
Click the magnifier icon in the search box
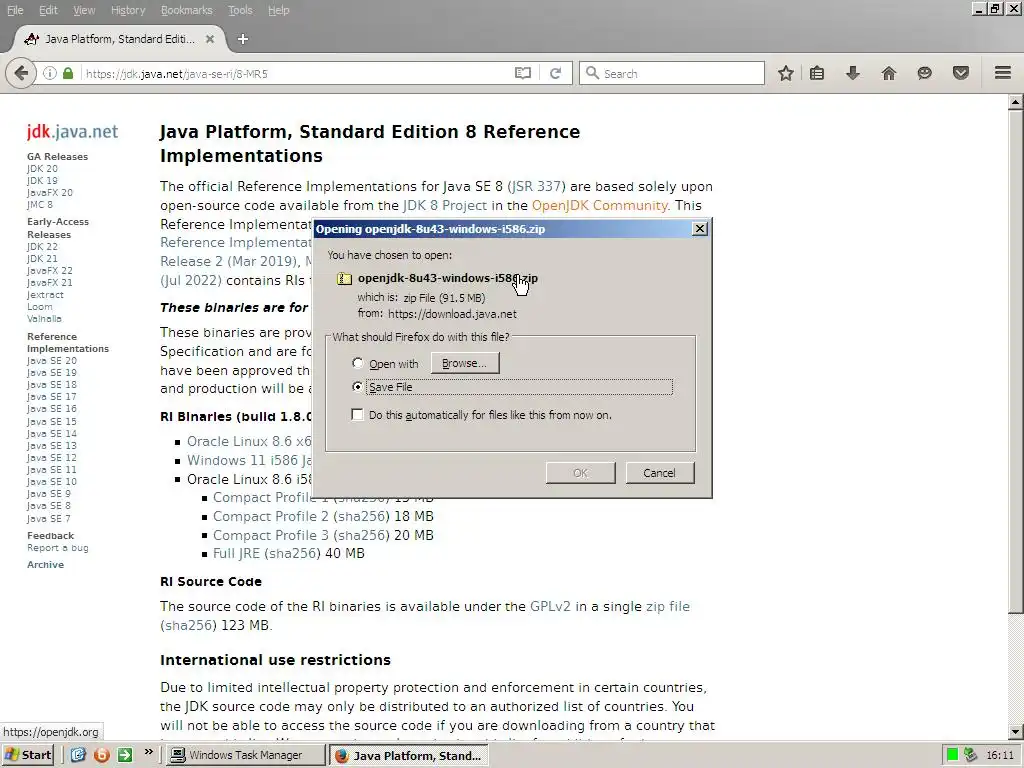tap(592, 73)
